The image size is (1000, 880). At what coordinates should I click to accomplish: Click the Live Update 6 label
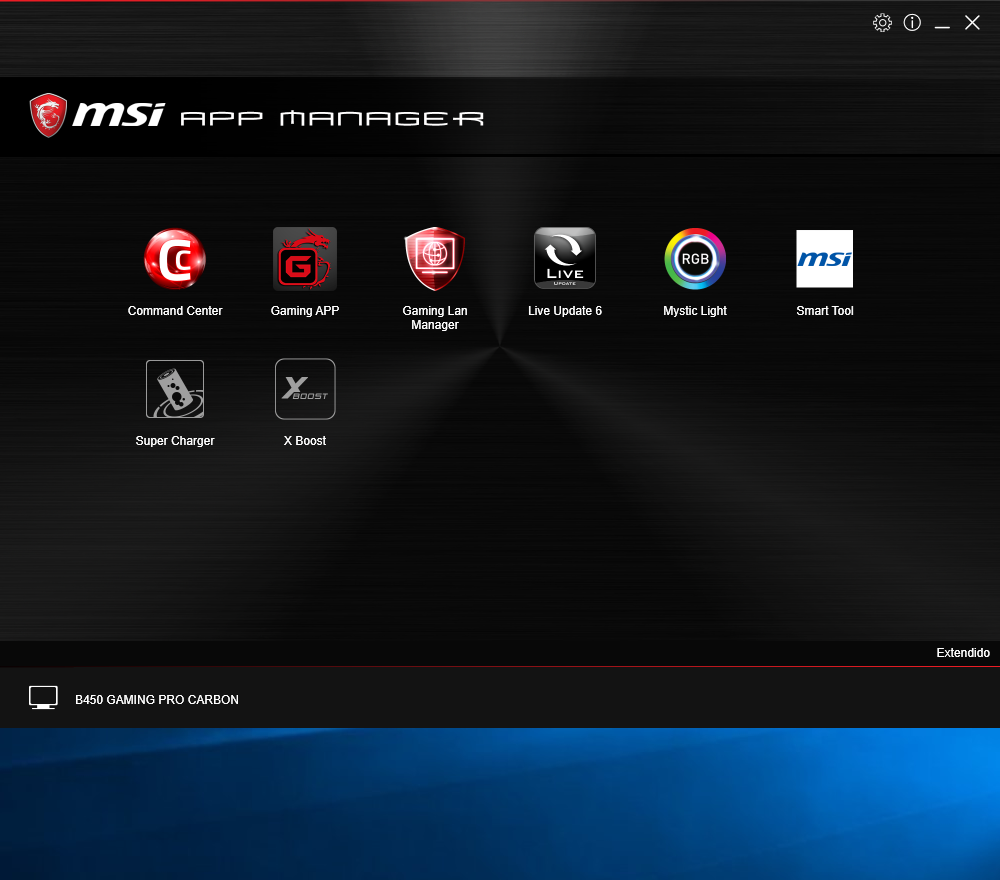(565, 310)
